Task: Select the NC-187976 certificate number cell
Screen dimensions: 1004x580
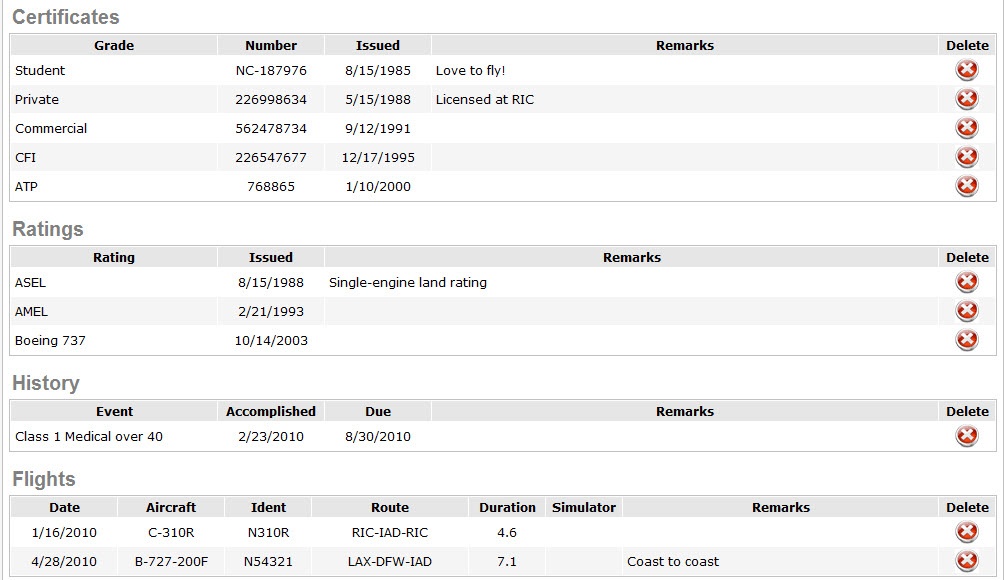Action: [x=271, y=70]
